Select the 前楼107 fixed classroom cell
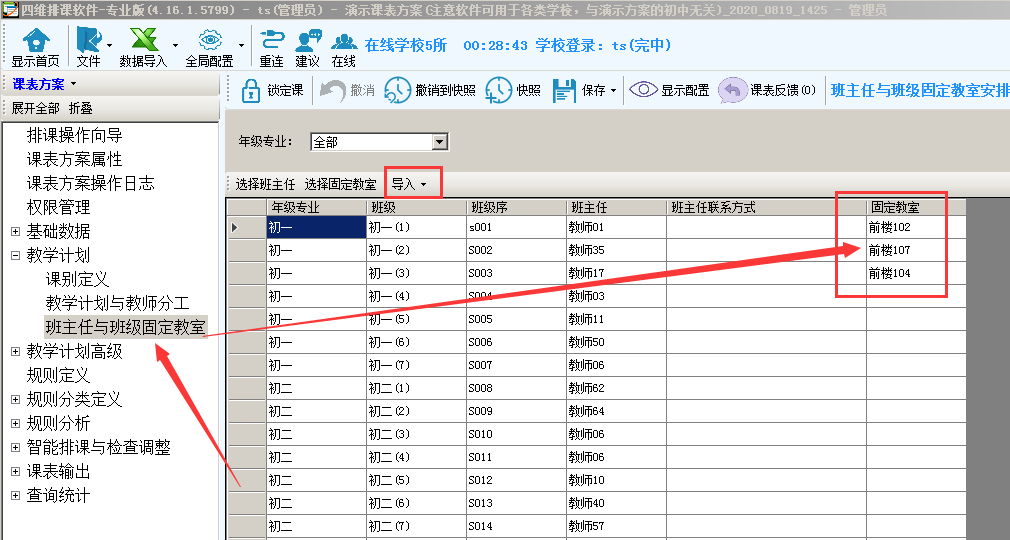 890,250
